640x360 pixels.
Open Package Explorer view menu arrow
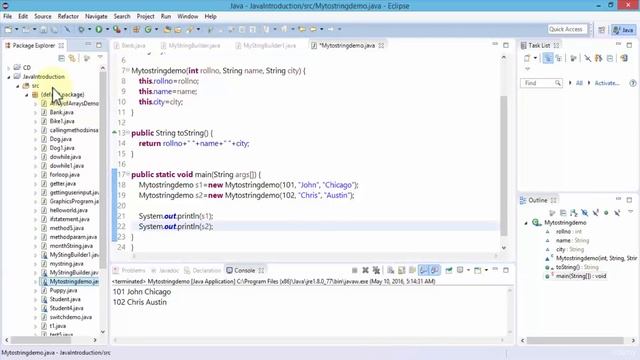(x=100, y=58)
